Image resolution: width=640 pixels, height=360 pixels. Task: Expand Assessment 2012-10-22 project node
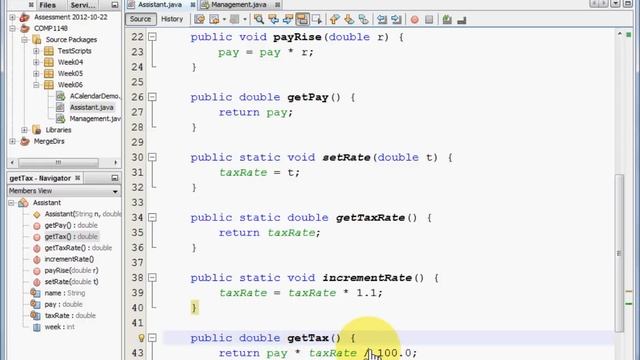[x=13, y=17]
